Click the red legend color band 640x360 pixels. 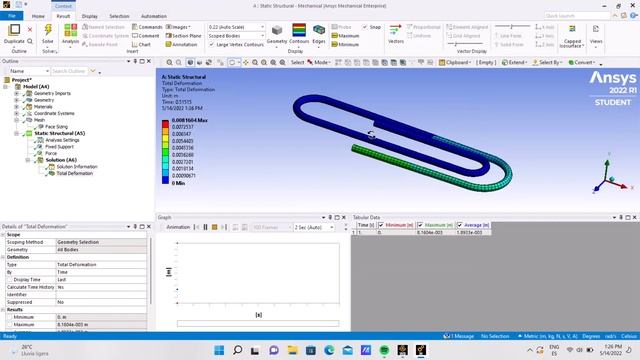165,124
